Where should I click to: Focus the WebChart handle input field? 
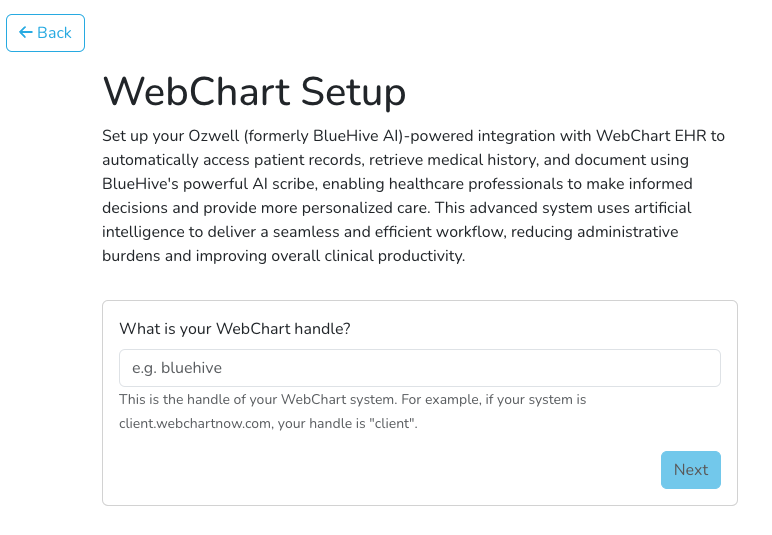point(419,368)
